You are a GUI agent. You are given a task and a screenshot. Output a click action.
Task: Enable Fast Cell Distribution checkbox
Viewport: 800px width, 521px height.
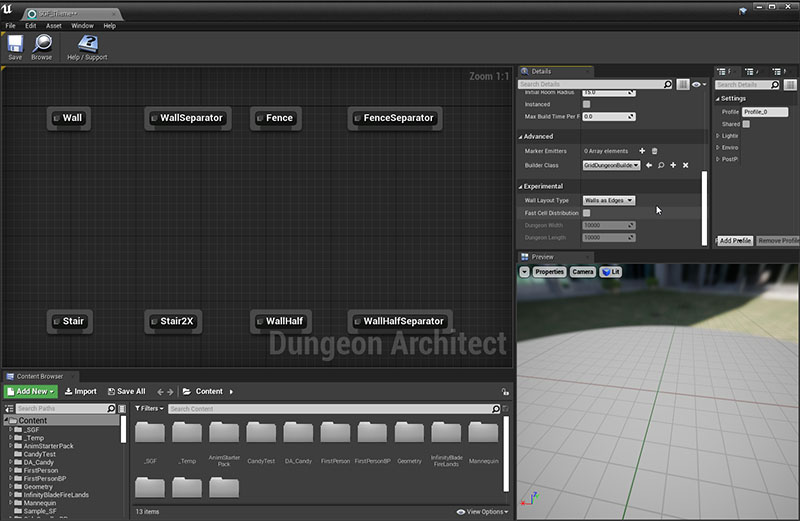tap(587, 213)
